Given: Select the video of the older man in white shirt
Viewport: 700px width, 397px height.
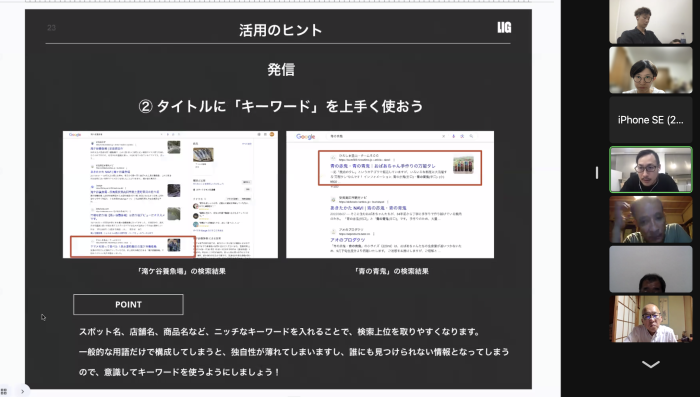Looking at the screenshot, I should click(x=650, y=319).
